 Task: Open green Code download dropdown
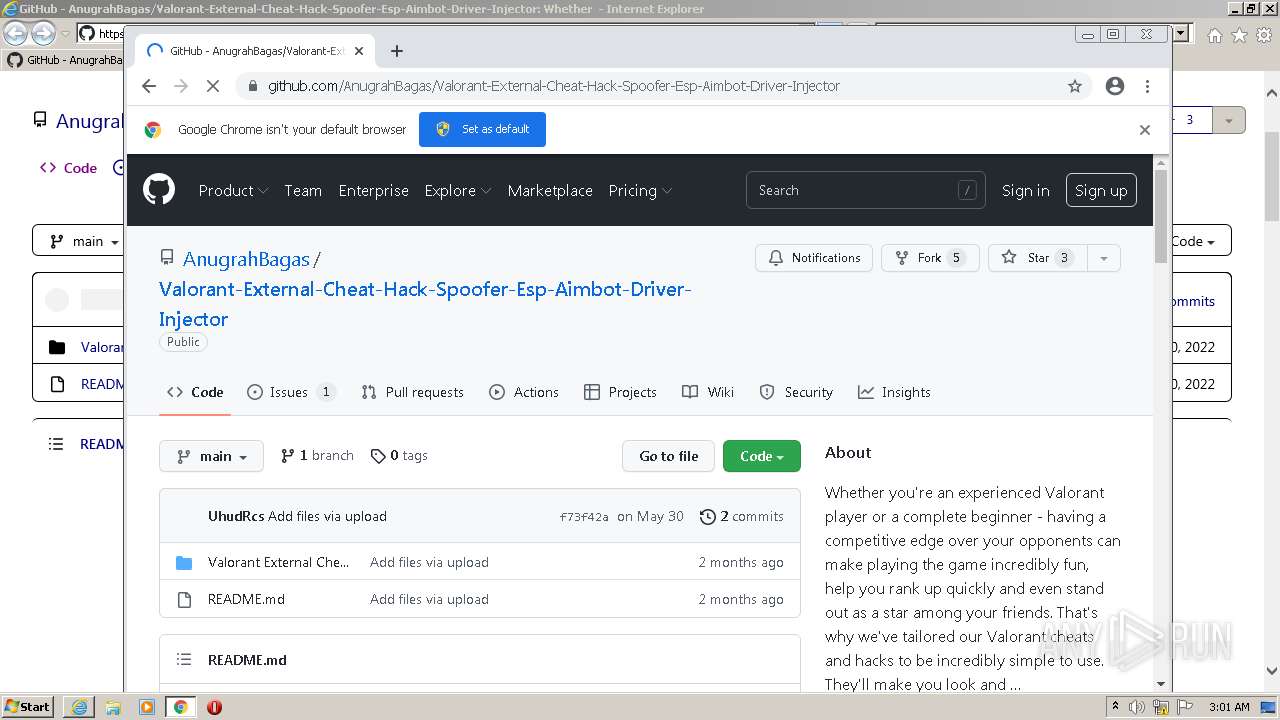(762, 456)
